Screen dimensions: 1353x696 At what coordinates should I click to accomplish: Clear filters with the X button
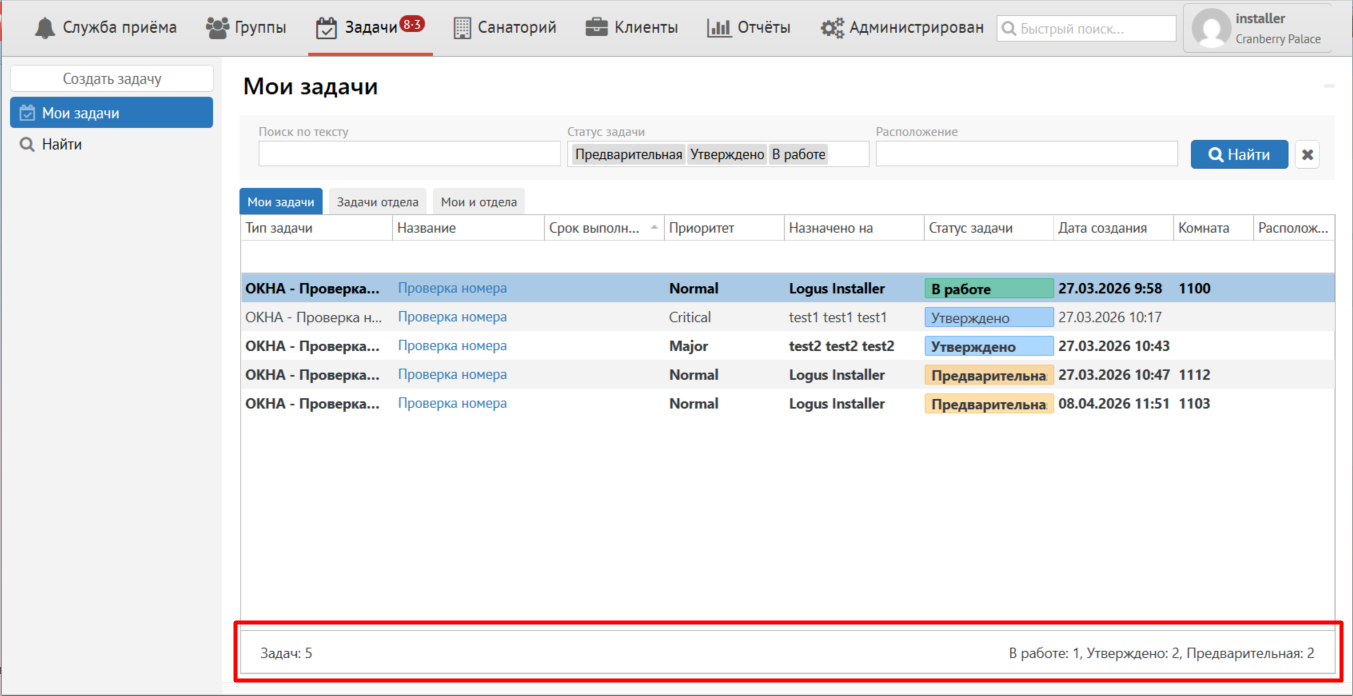[x=1307, y=154]
